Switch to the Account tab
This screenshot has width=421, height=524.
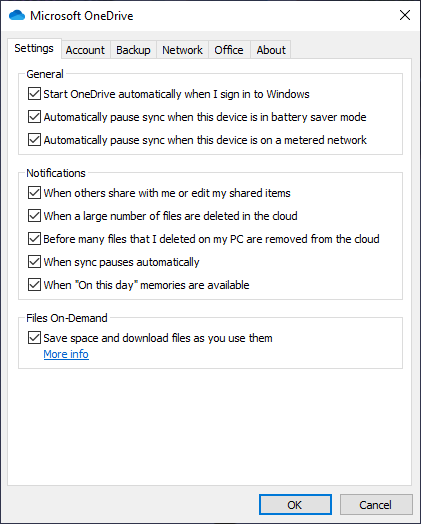(x=85, y=50)
